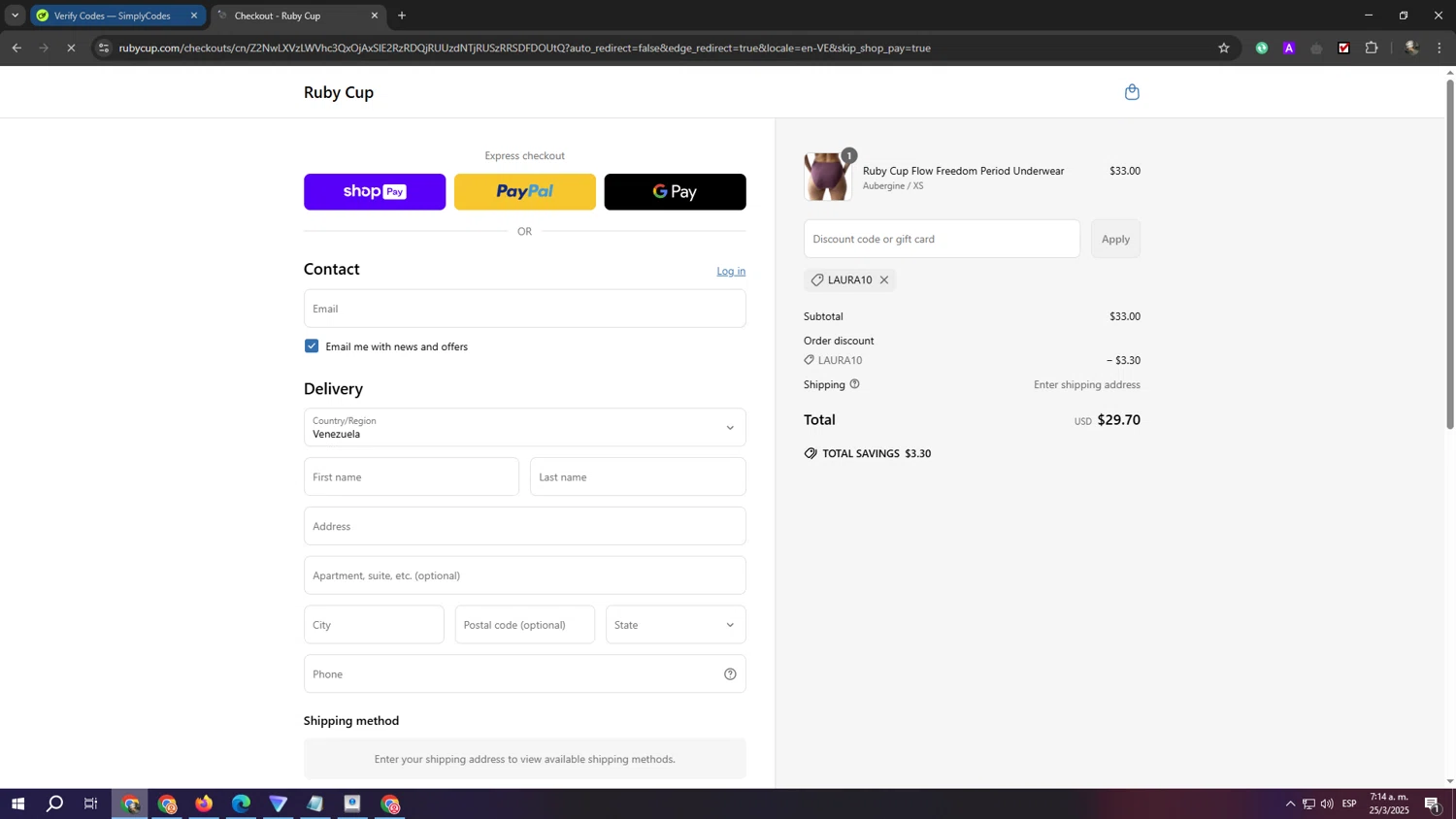The width and height of the screenshot is (1456, 819).
Task: Open the tab search dropdown arrow
Action: (15, 16)
